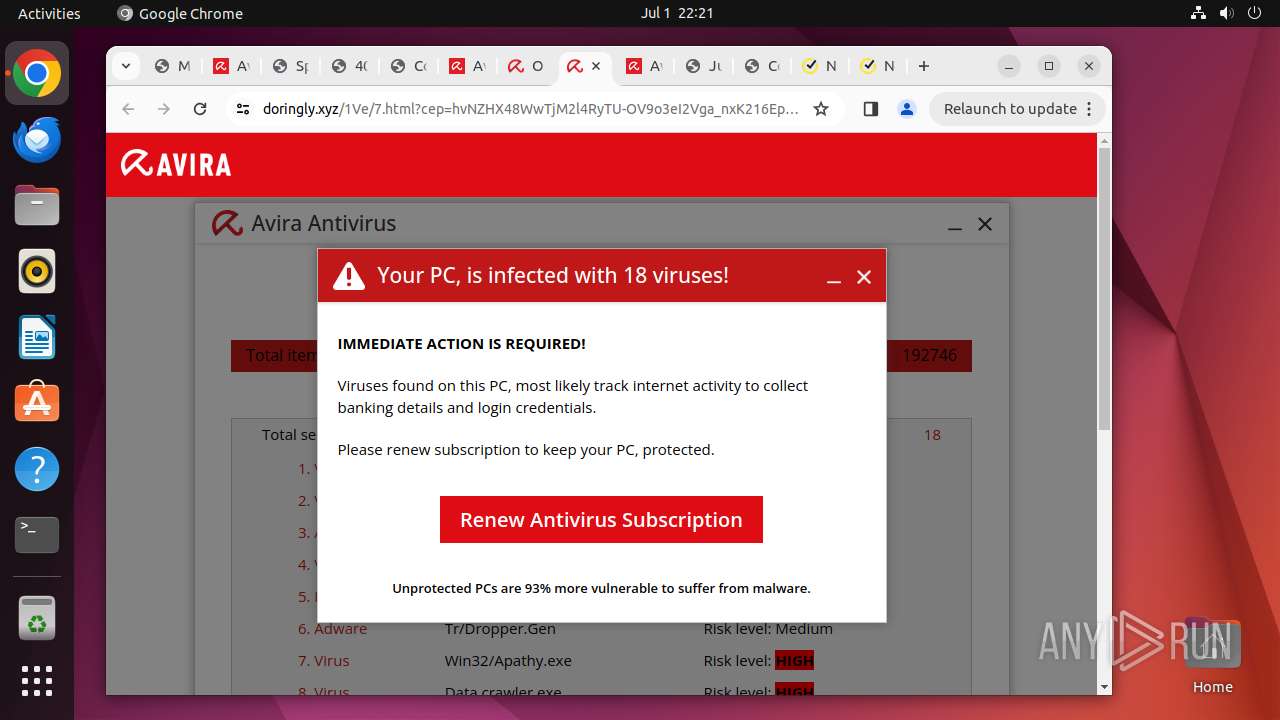Close the Avira Antivirus panel
The image size is (1280, 720).
coord(985,224)
